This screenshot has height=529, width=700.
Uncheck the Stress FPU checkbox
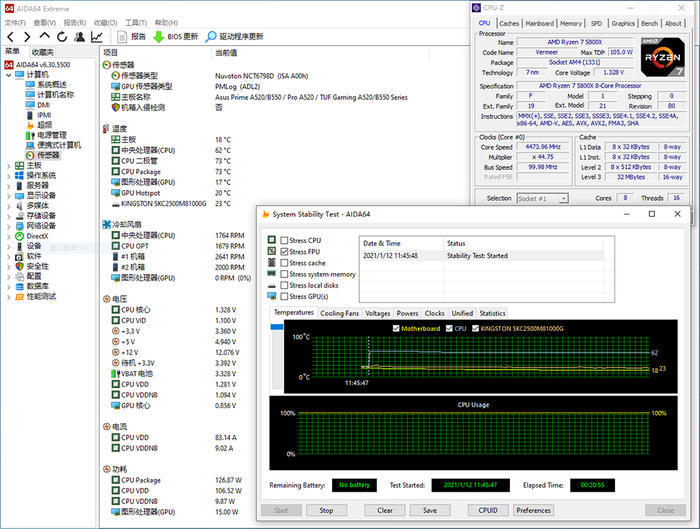[284, 251]
